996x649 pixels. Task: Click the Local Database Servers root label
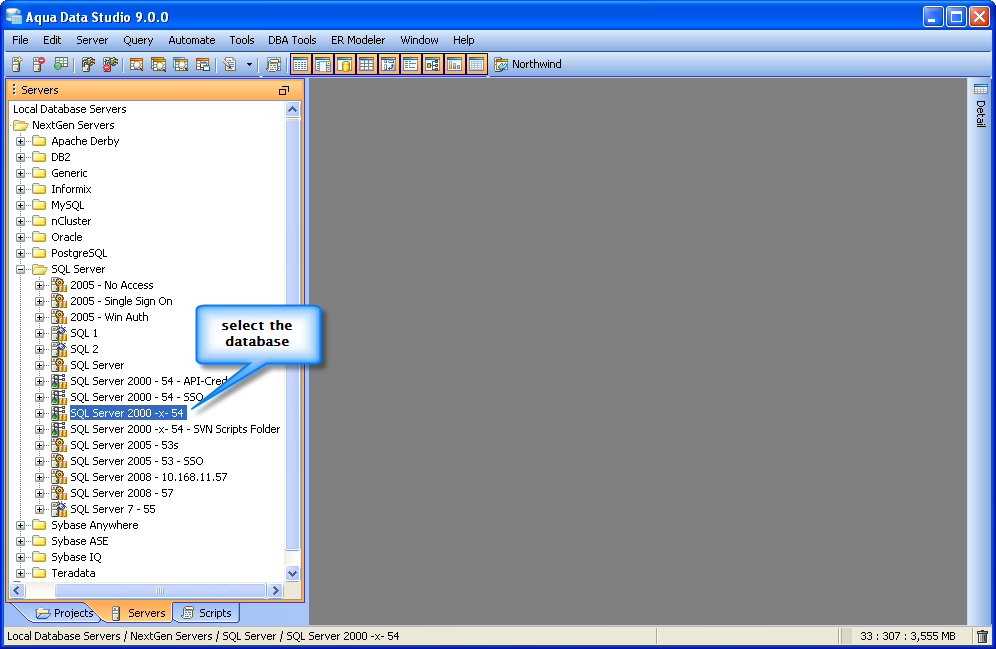click(69, 109)
